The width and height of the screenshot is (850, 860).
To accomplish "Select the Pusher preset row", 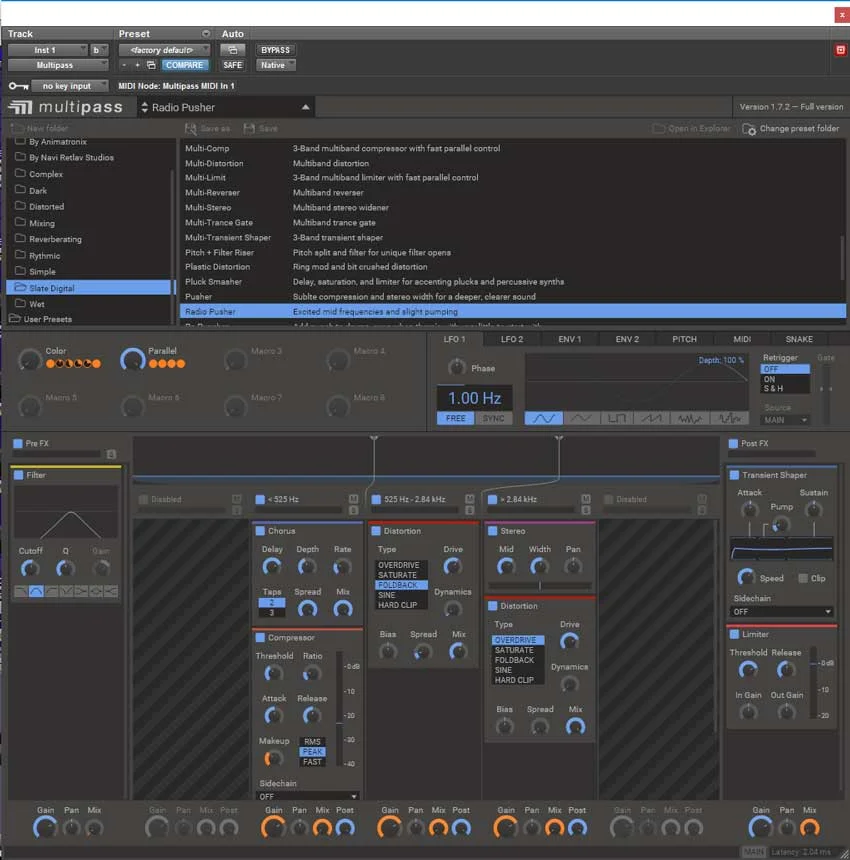I will (513, 297).
